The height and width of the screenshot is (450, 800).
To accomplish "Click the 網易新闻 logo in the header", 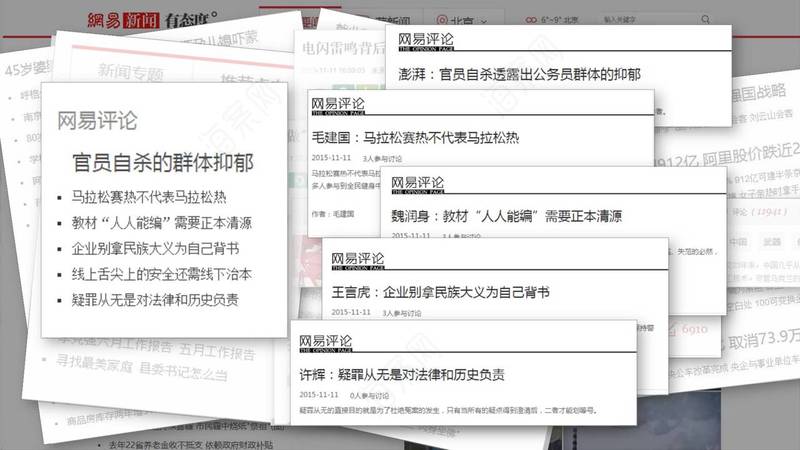I will click(x=123, y=20).
